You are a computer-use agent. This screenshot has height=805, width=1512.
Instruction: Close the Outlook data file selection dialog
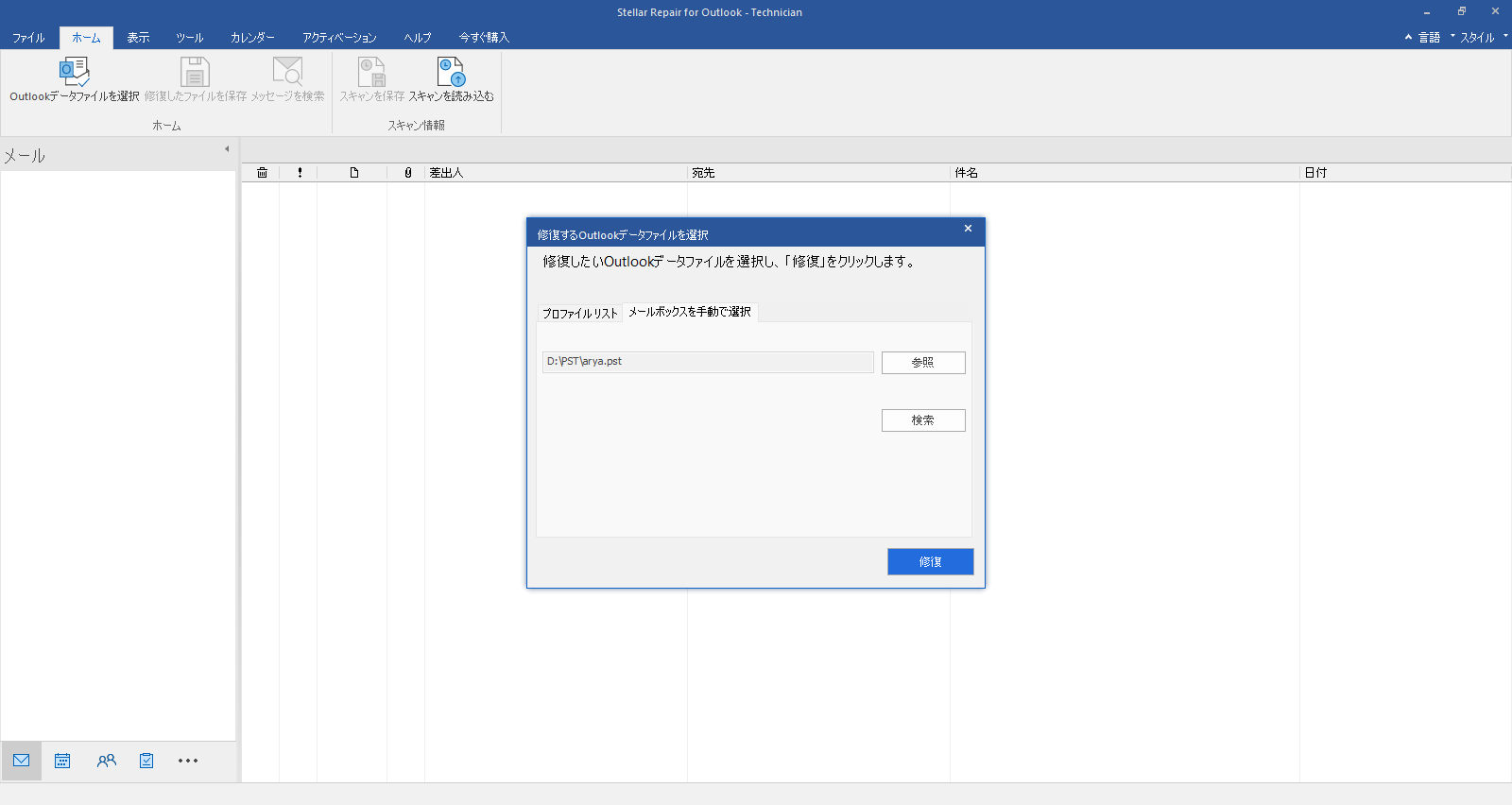[968, 229]
